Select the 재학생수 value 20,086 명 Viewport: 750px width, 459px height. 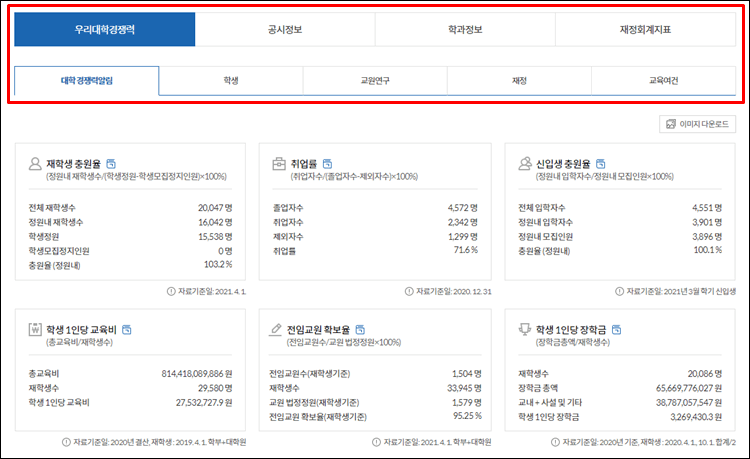click(x=705, y=374)
